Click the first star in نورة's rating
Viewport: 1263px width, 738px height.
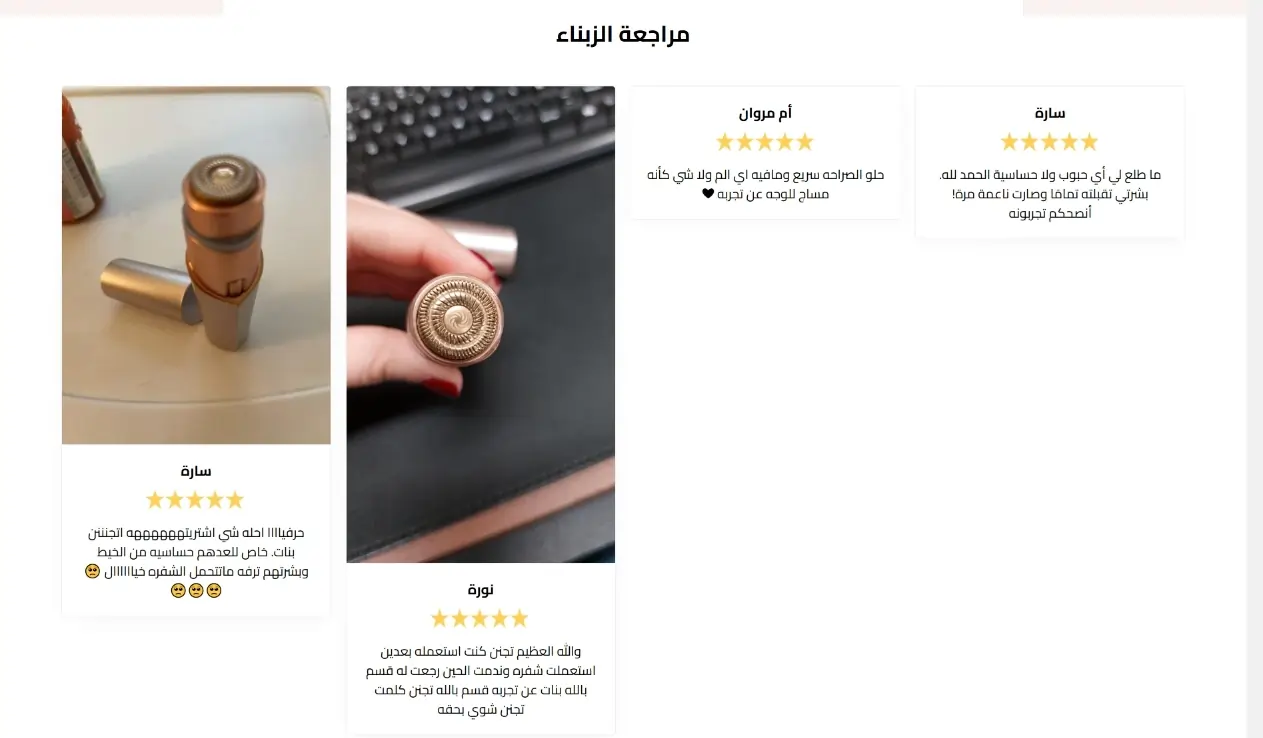pos(440,618)
